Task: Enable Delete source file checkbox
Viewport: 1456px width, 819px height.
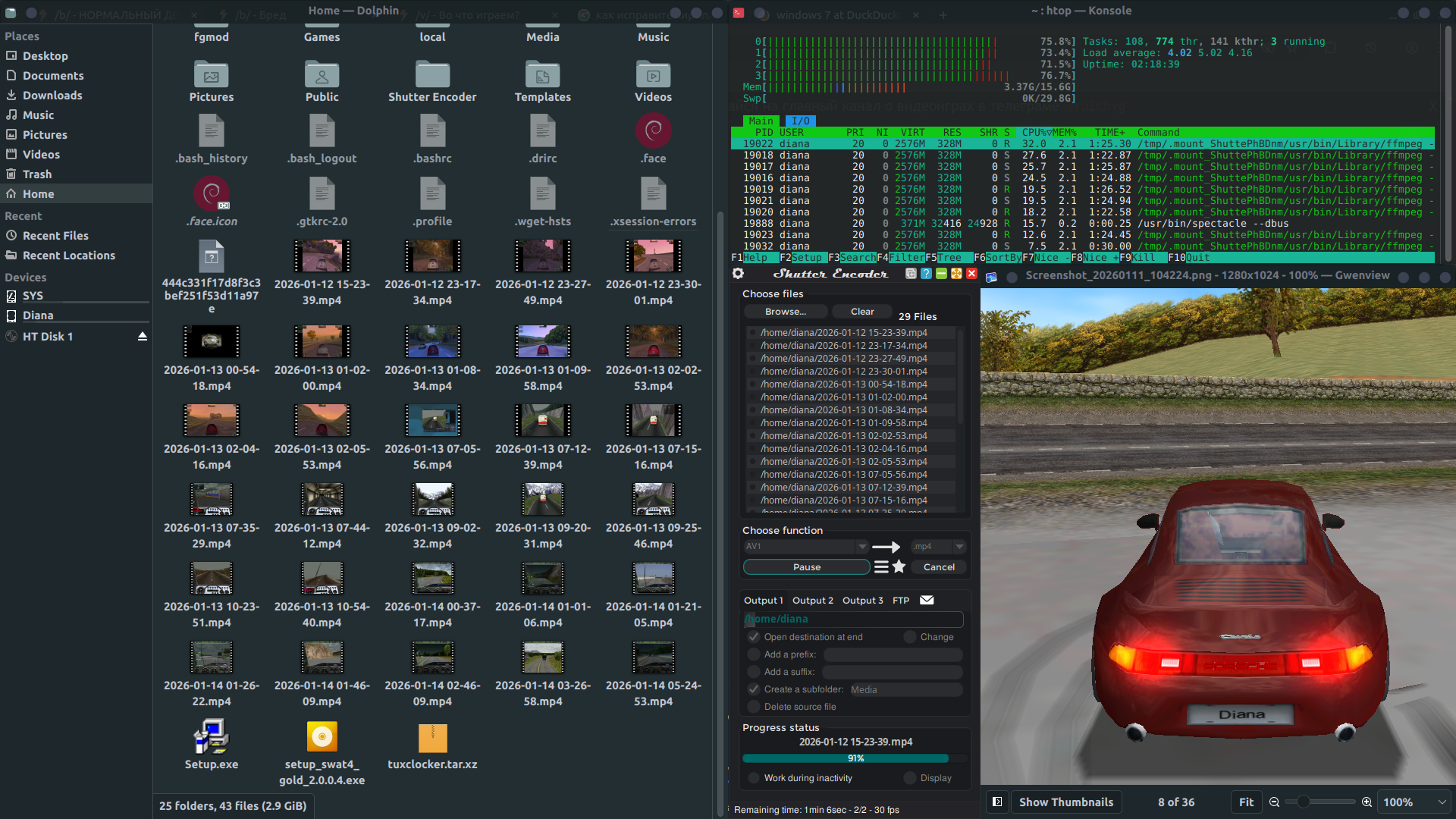Action: (754, 707)
